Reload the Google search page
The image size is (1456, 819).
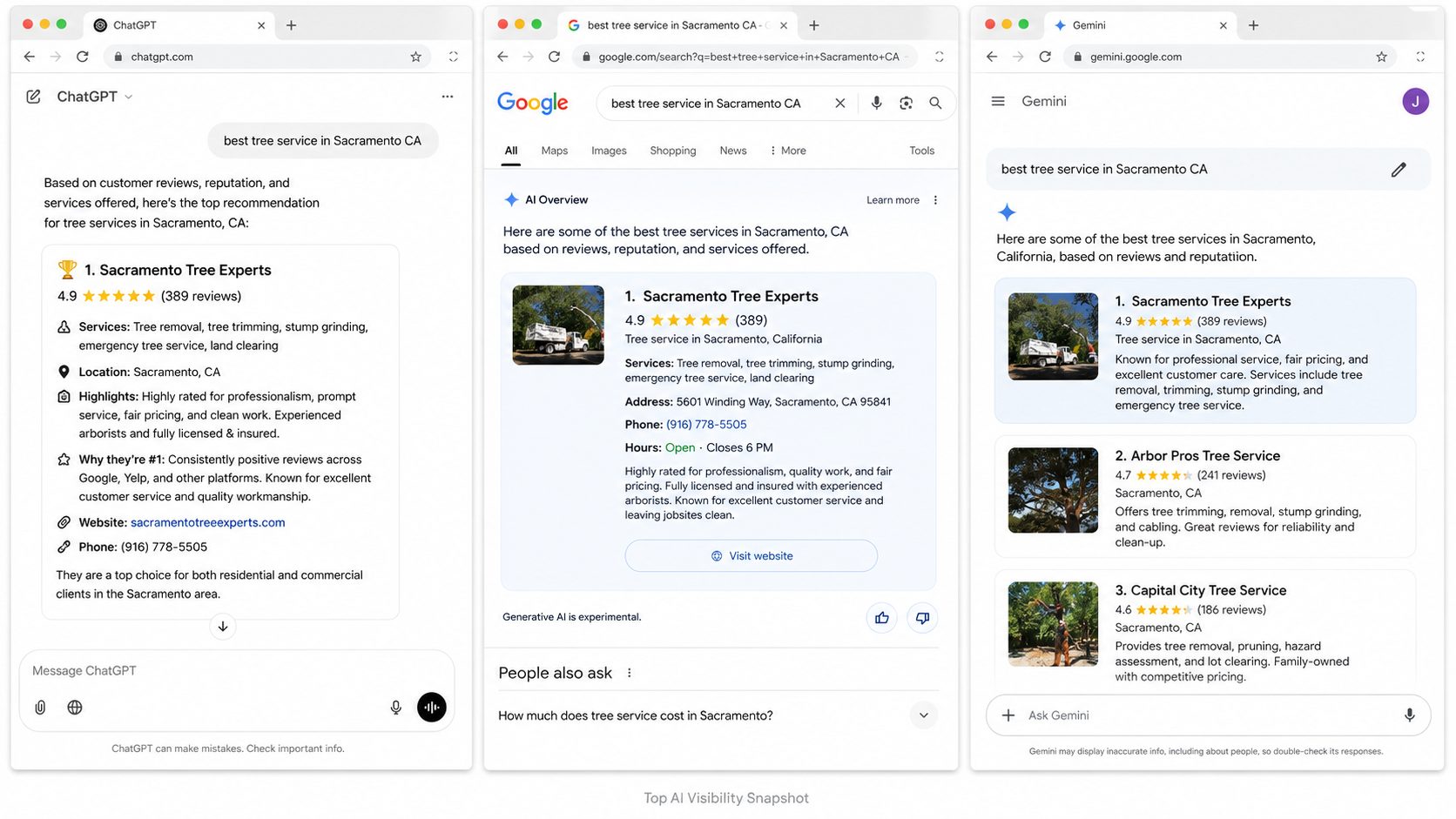pos(554,57)
